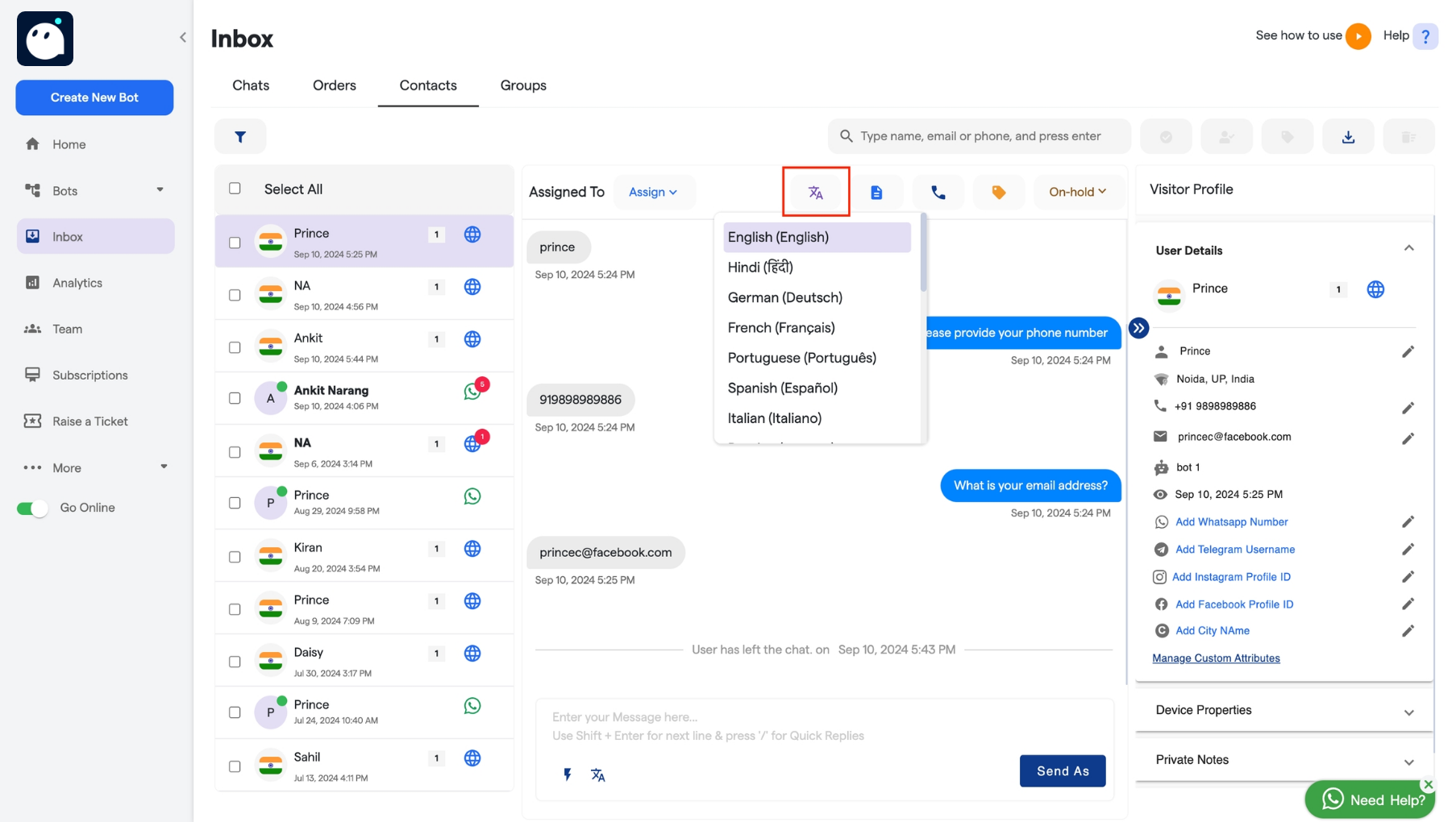Click the bulk tag toolbar icon
1456x822 pixels.
pos(1288,137)
